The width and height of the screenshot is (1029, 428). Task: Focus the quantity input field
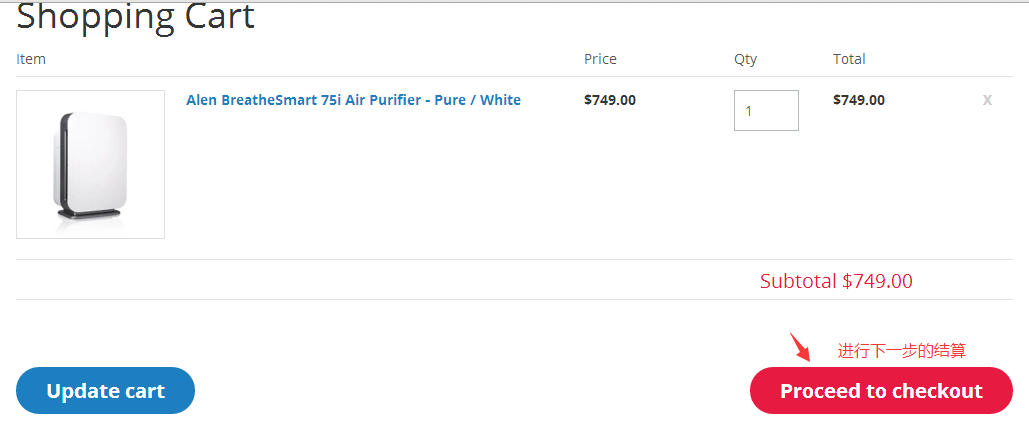pos(766,110)
